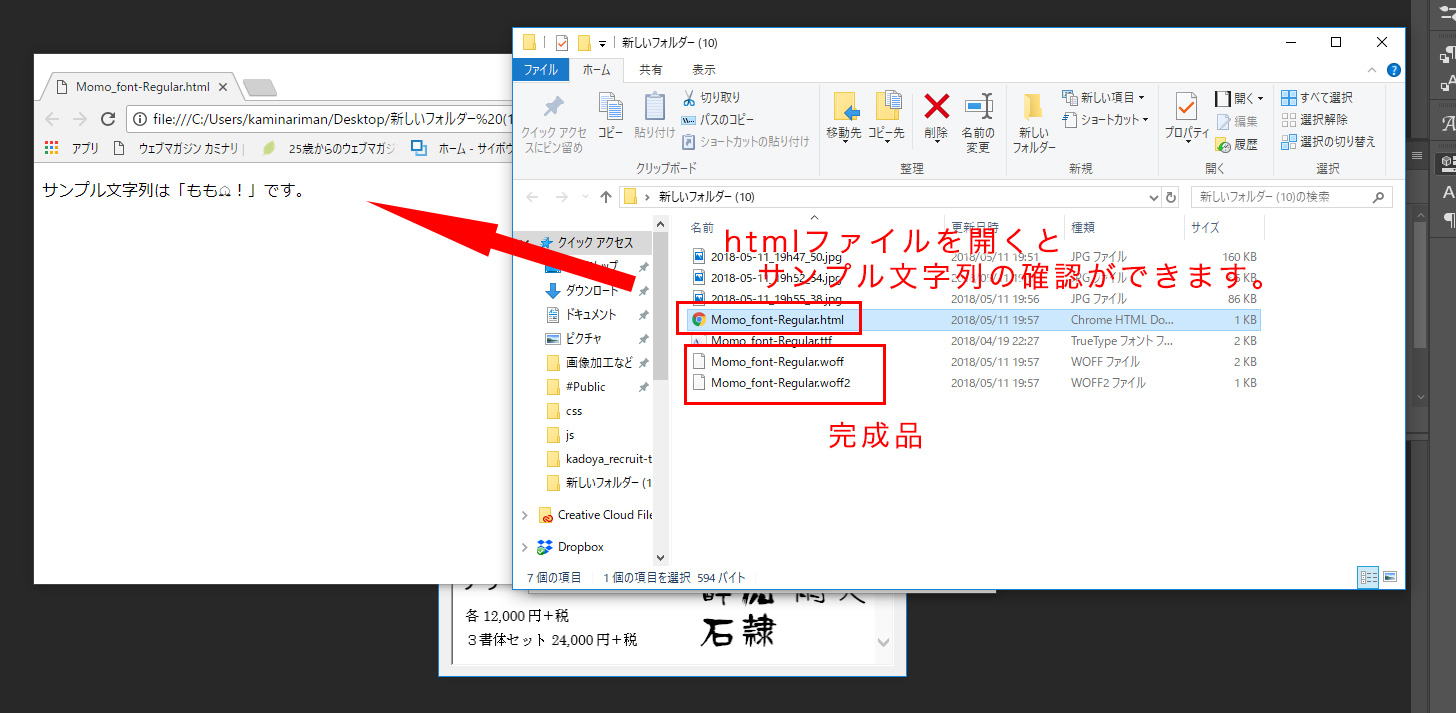Click the コピー copy icon in ribbon
Viewport: 1456px width, 713px height.
click(x=610, y=108)
